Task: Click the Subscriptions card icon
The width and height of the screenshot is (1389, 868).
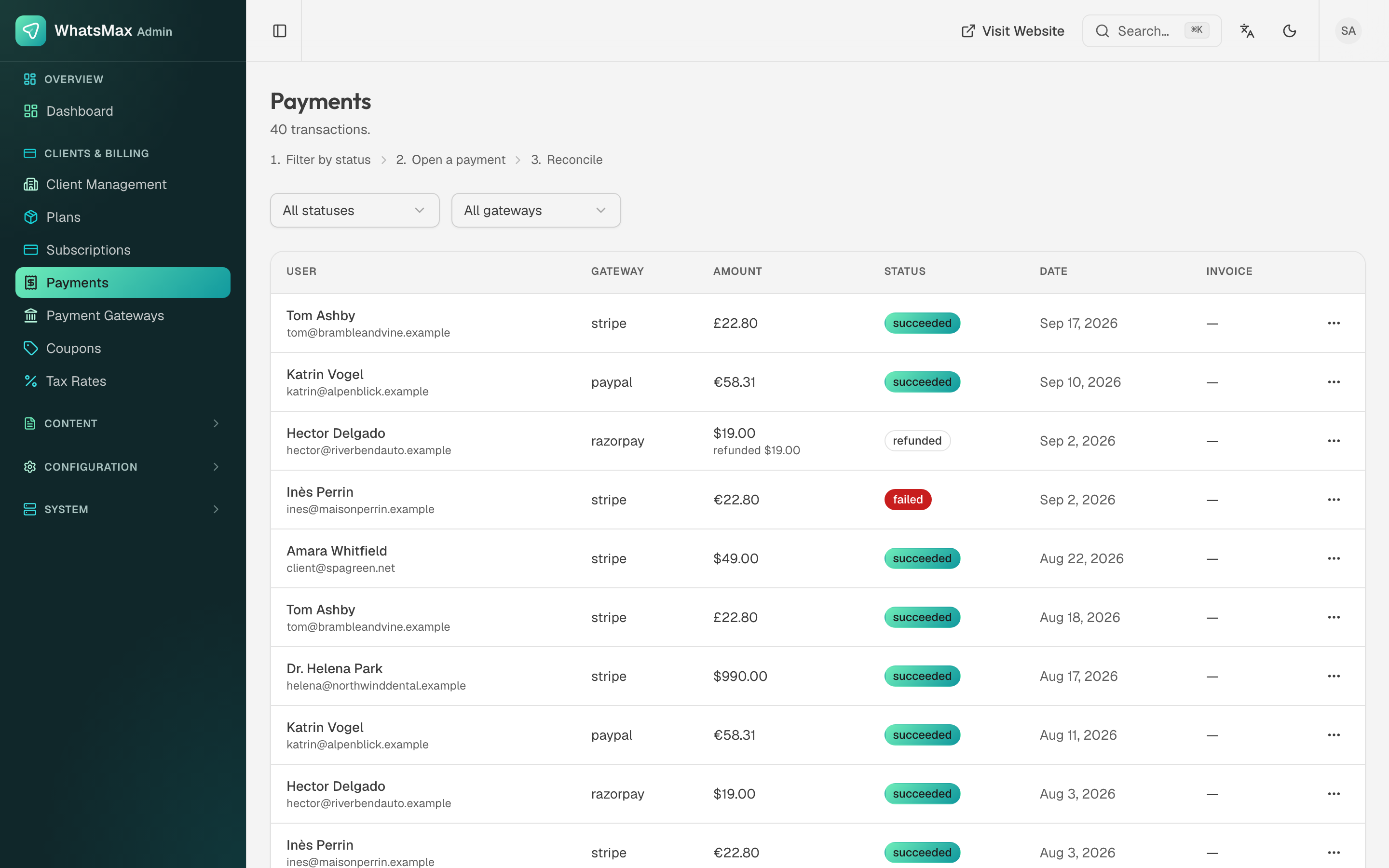Action: pos(31,250)
